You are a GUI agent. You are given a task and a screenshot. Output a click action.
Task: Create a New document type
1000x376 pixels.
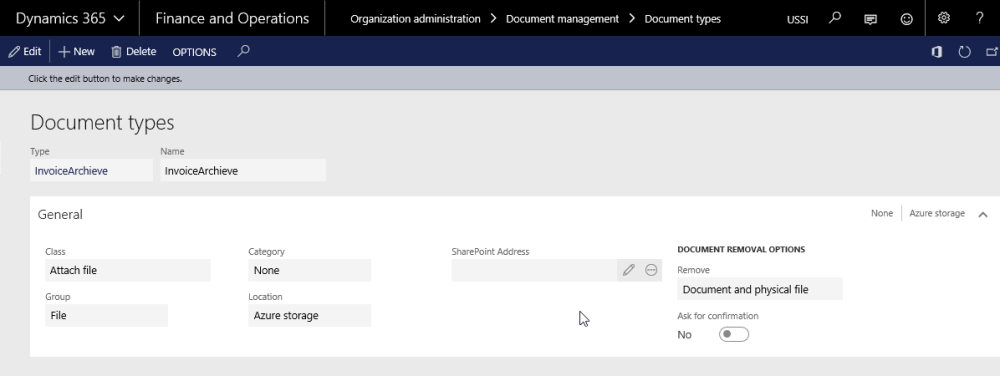77,52
